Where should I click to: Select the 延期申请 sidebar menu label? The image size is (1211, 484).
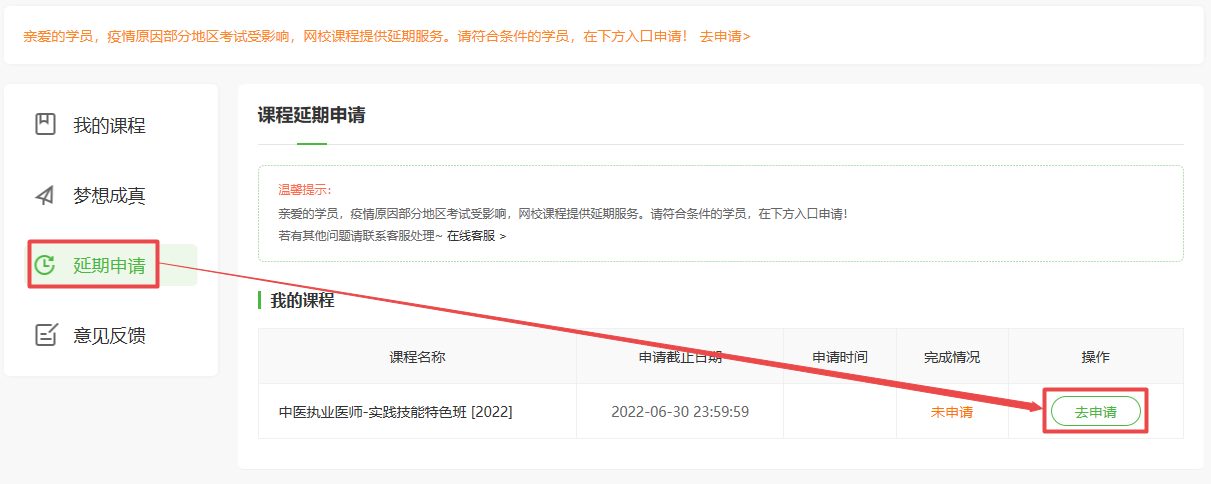(x=109, y=265)
